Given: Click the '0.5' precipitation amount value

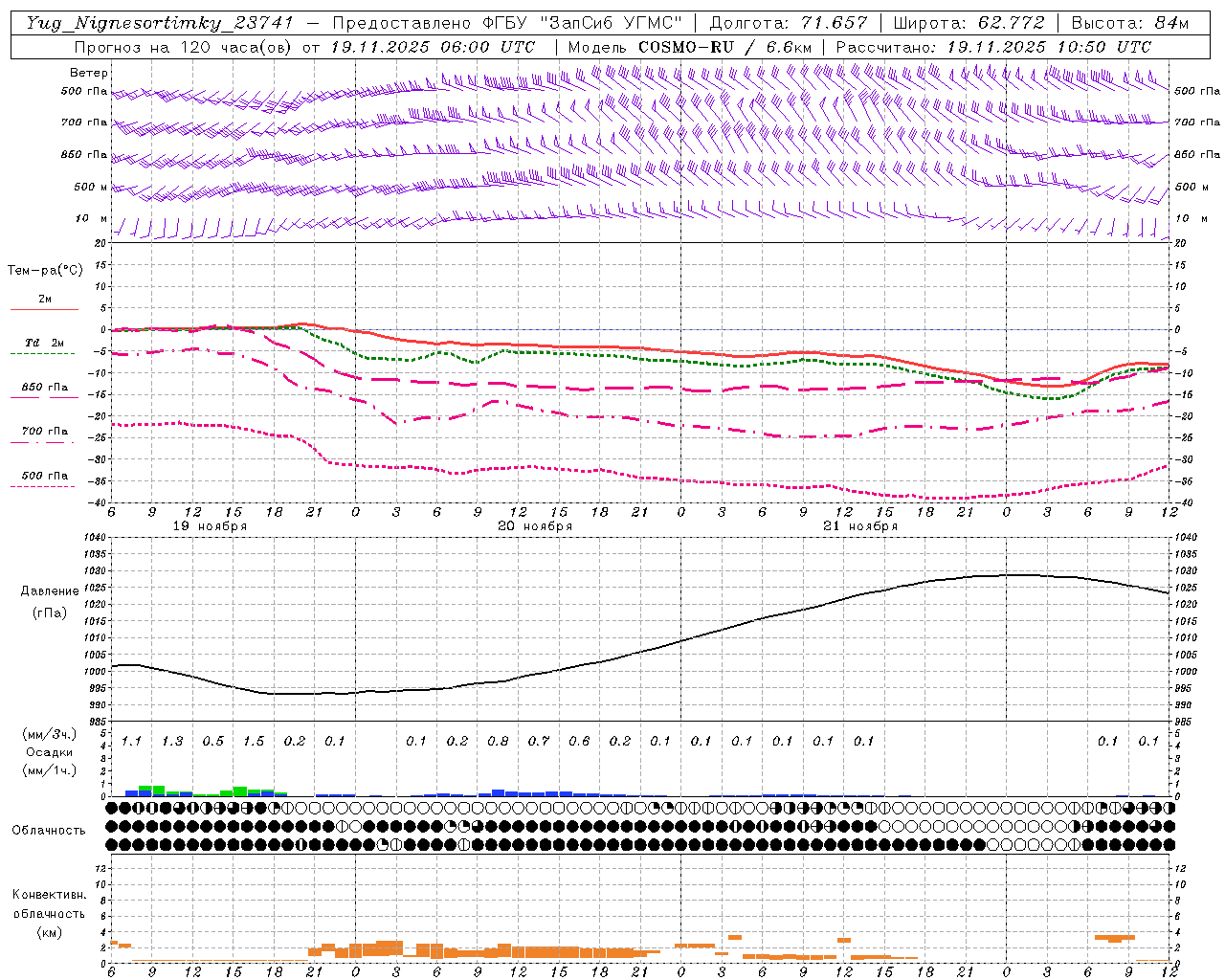Looking at the screenshot, I should (x=212, y=741).
